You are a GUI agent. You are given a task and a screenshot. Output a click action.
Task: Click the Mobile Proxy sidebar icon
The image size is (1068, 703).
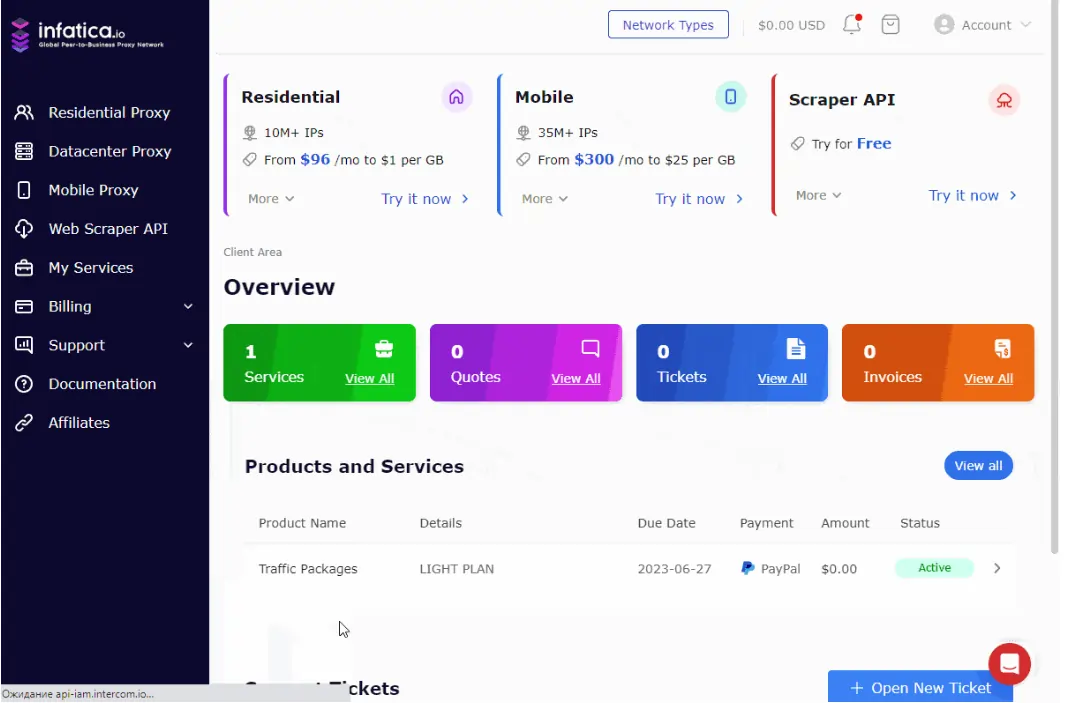(24, 190)
